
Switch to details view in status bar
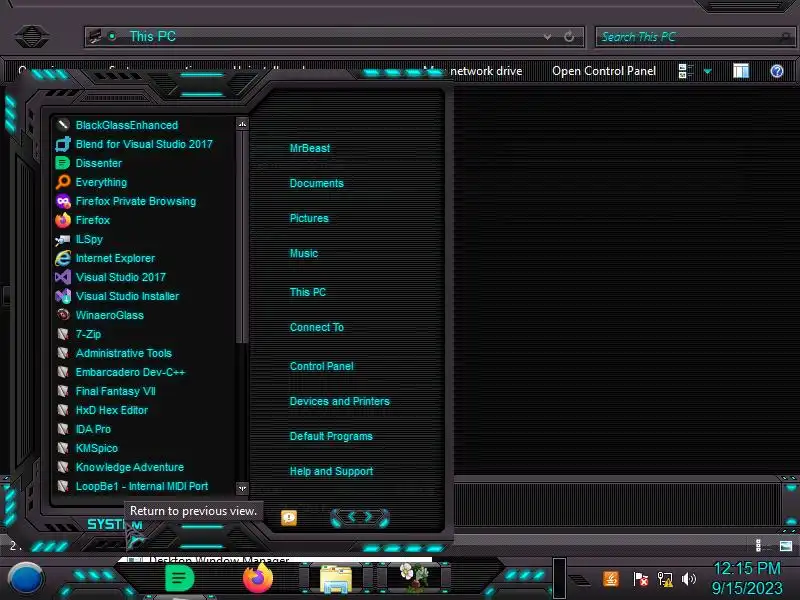758,546
